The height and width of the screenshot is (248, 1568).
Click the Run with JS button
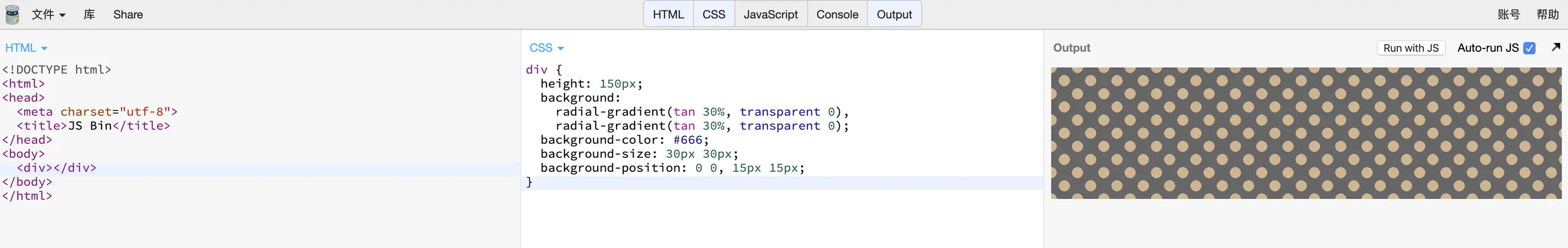[x=1411, y=48]
